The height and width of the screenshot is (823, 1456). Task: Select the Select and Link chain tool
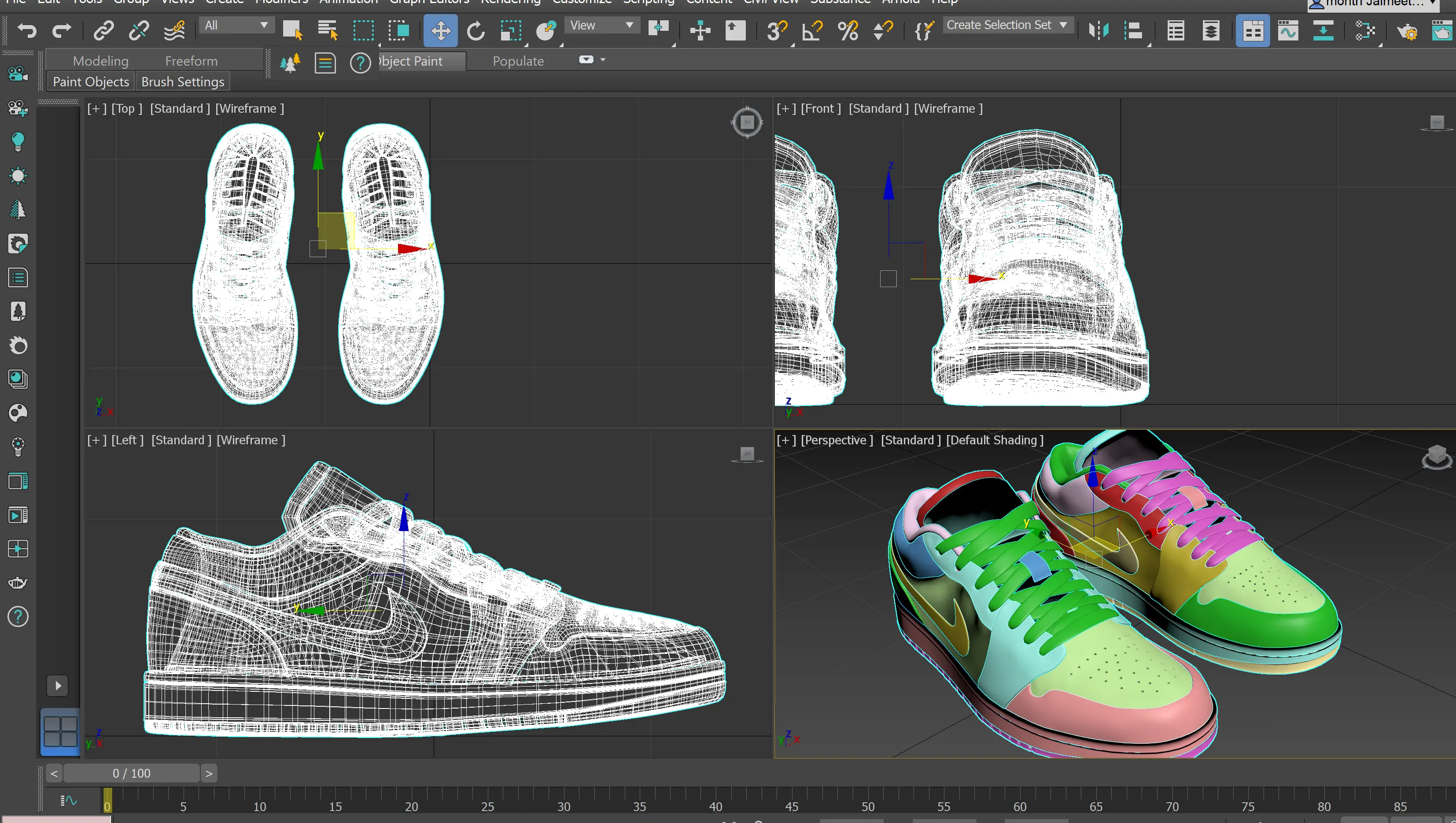[103, 30]
